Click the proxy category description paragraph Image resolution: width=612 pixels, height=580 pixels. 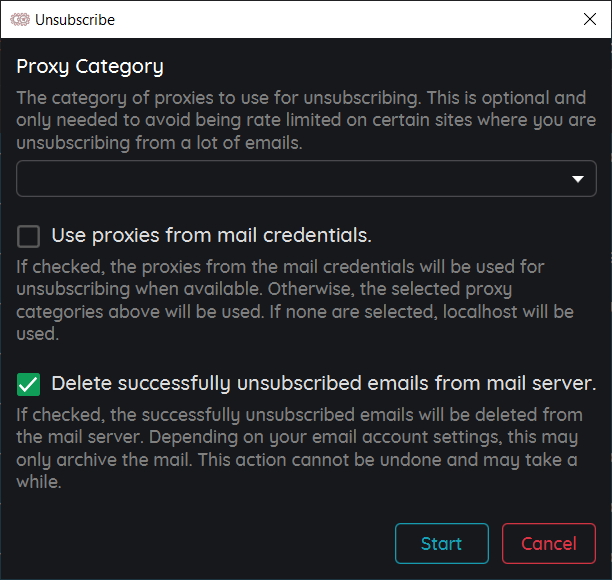[300, 121]
